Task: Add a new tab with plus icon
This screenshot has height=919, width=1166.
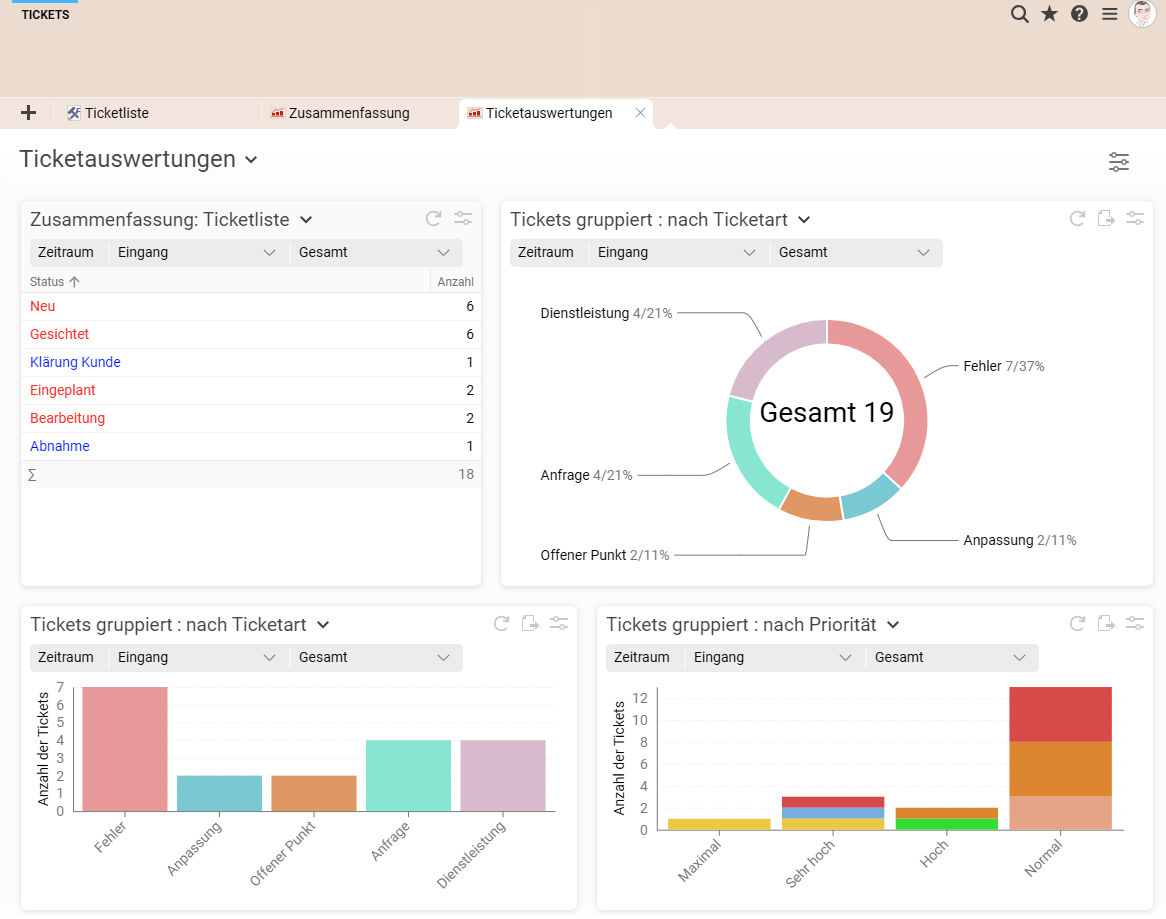Action: click(28, 113)
